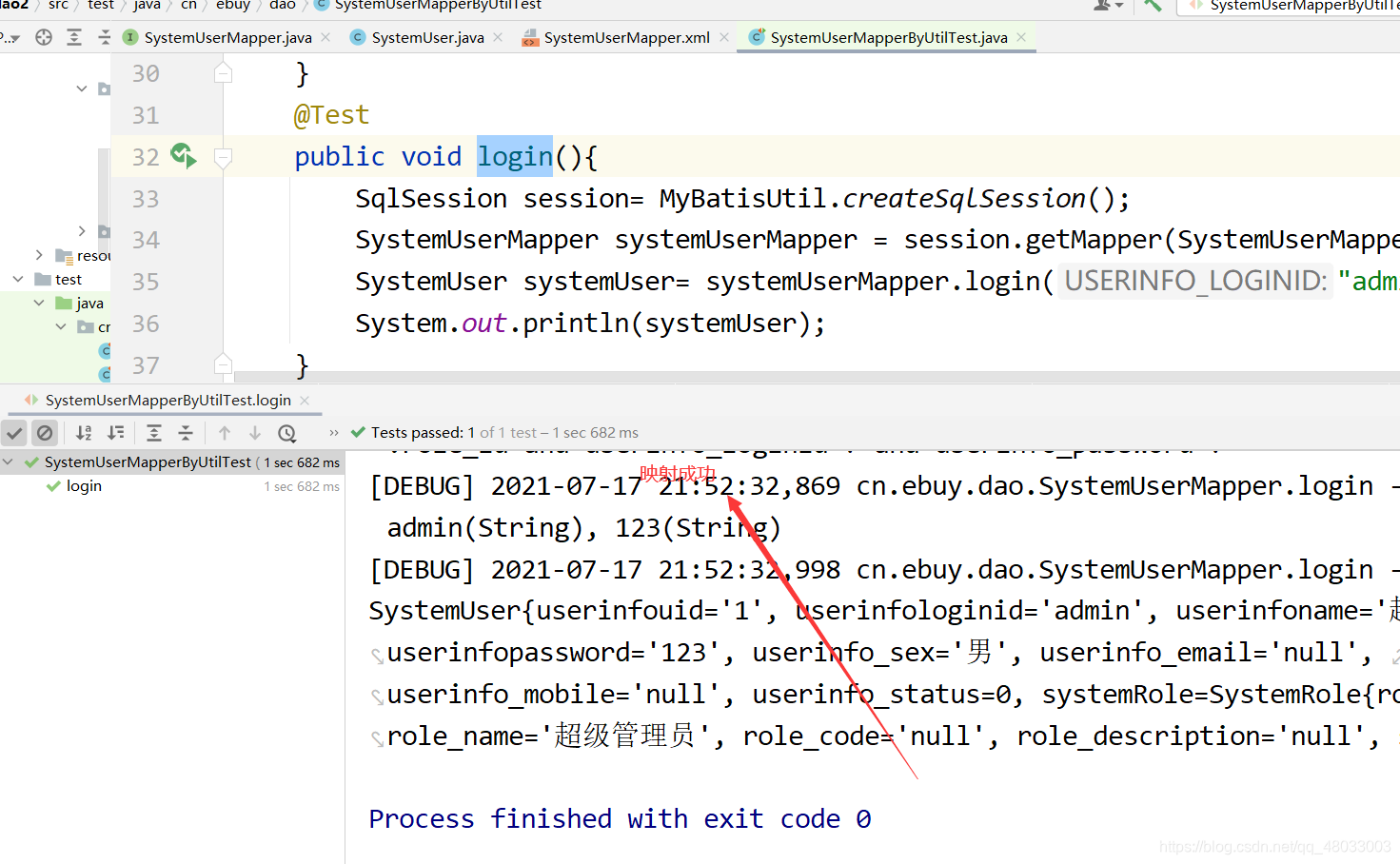Close the SystemUserMapperByUtilTest.java tab
Viewport: 1400px width, 864px height.
(1021, 37)
